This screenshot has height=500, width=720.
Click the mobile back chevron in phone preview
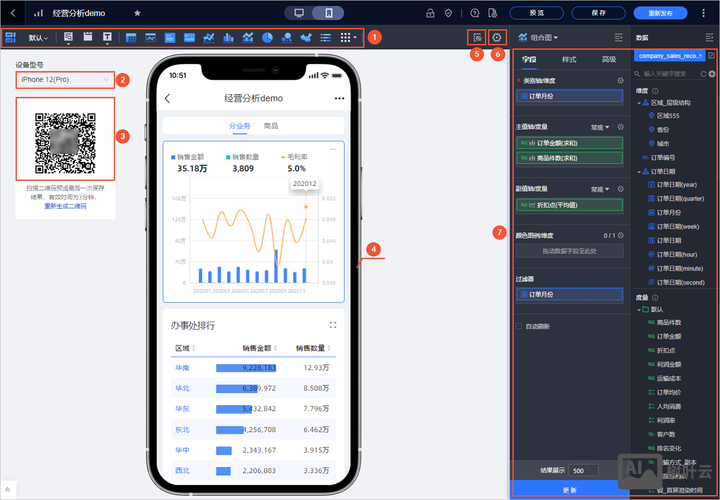(167, 99)
